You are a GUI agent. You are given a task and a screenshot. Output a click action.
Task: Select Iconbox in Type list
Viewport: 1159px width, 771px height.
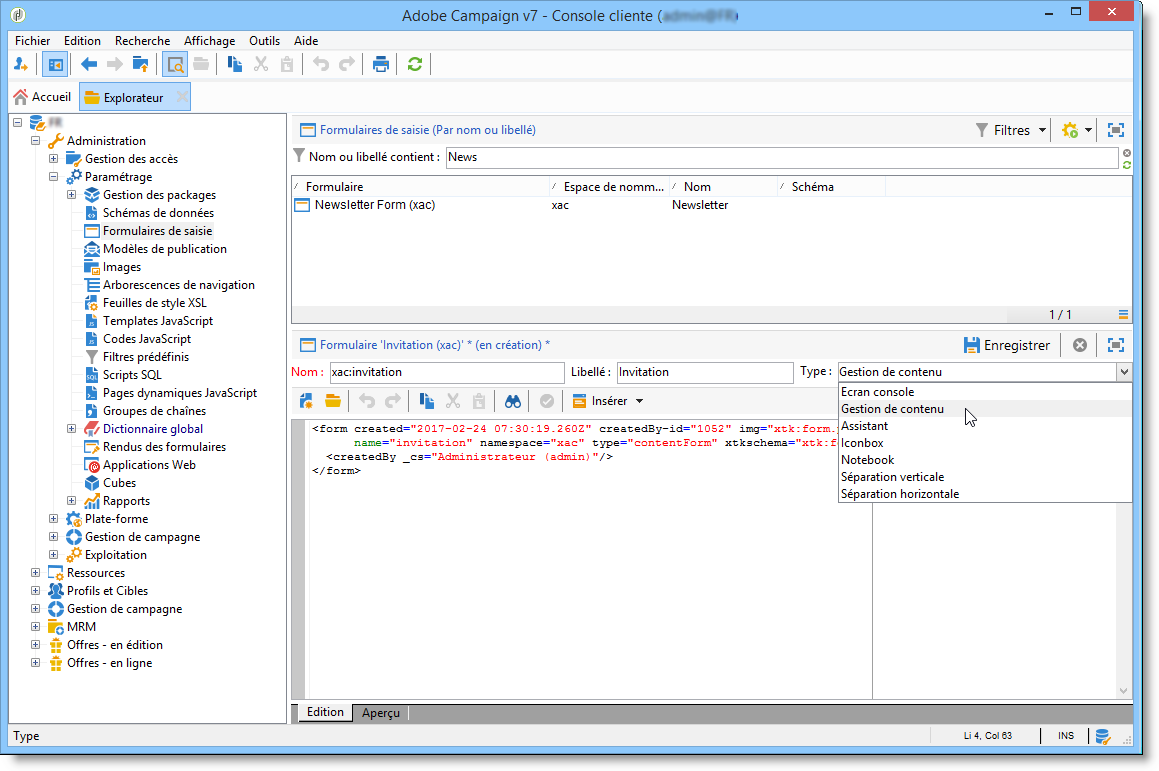(x=985, y=443)
